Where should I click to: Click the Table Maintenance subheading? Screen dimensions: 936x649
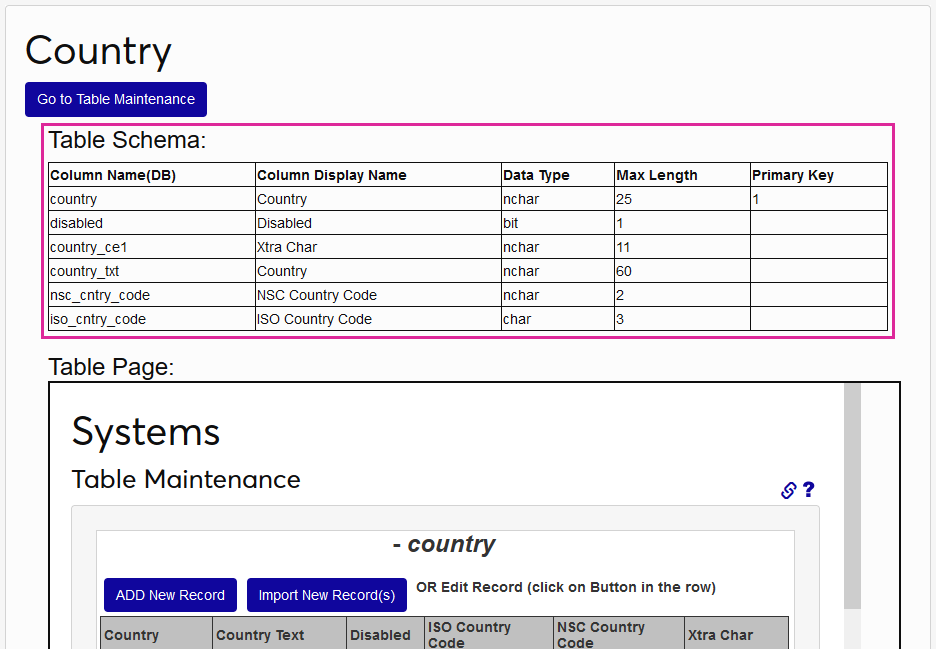point(186,480)
